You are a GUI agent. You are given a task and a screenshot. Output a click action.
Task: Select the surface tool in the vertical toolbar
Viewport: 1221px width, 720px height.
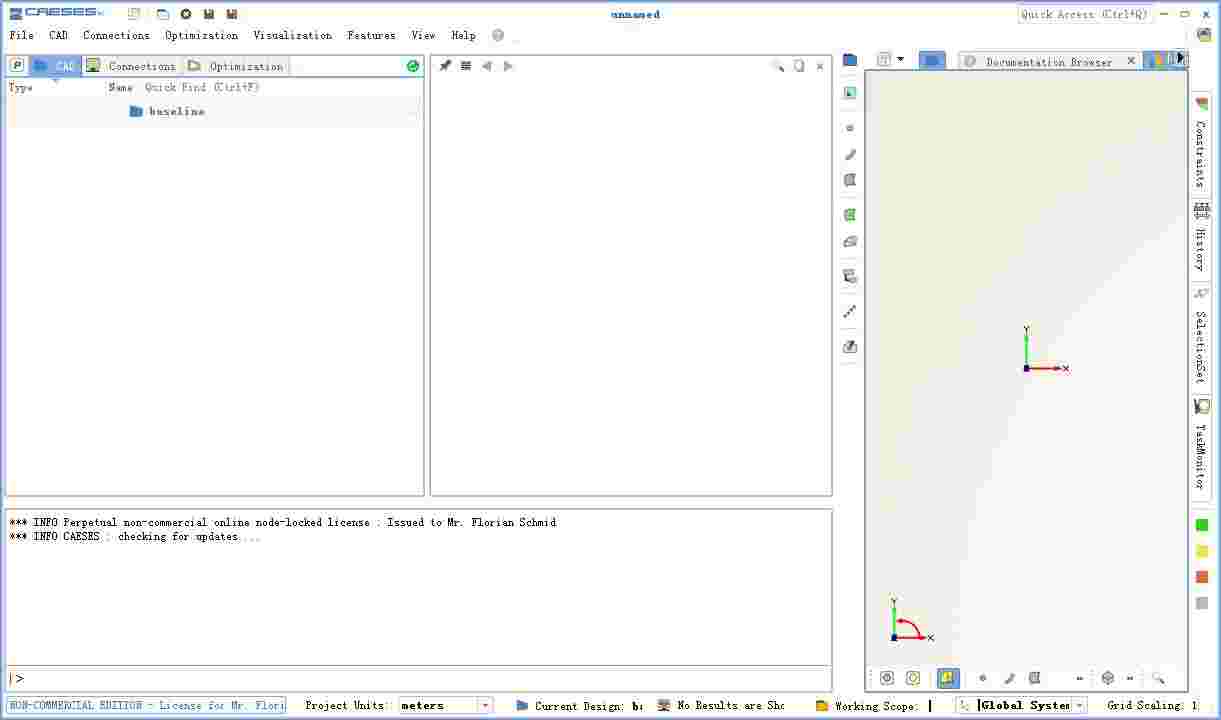pos(850,181)
